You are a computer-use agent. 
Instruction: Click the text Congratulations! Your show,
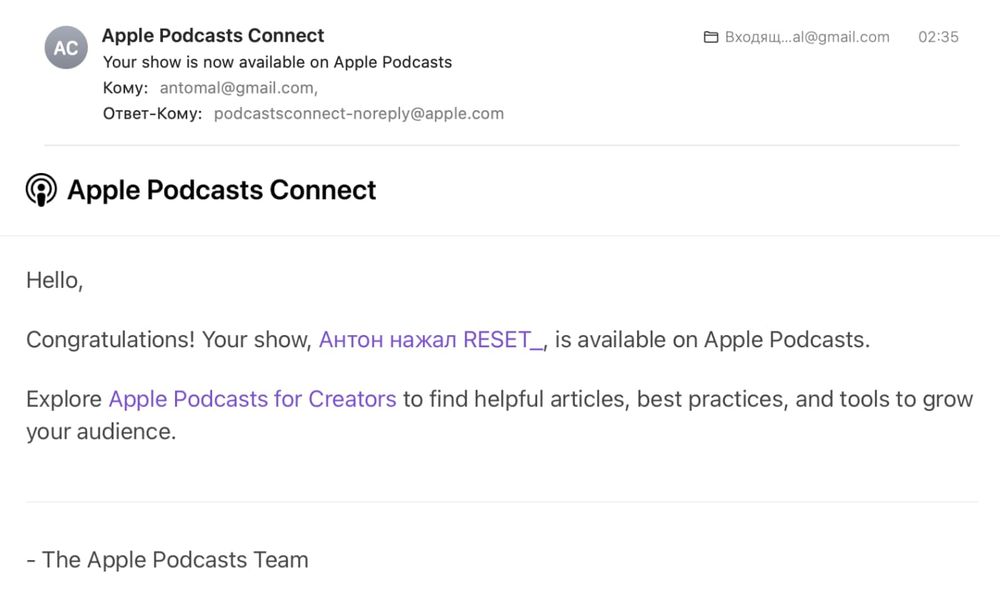tap(169, 340)
